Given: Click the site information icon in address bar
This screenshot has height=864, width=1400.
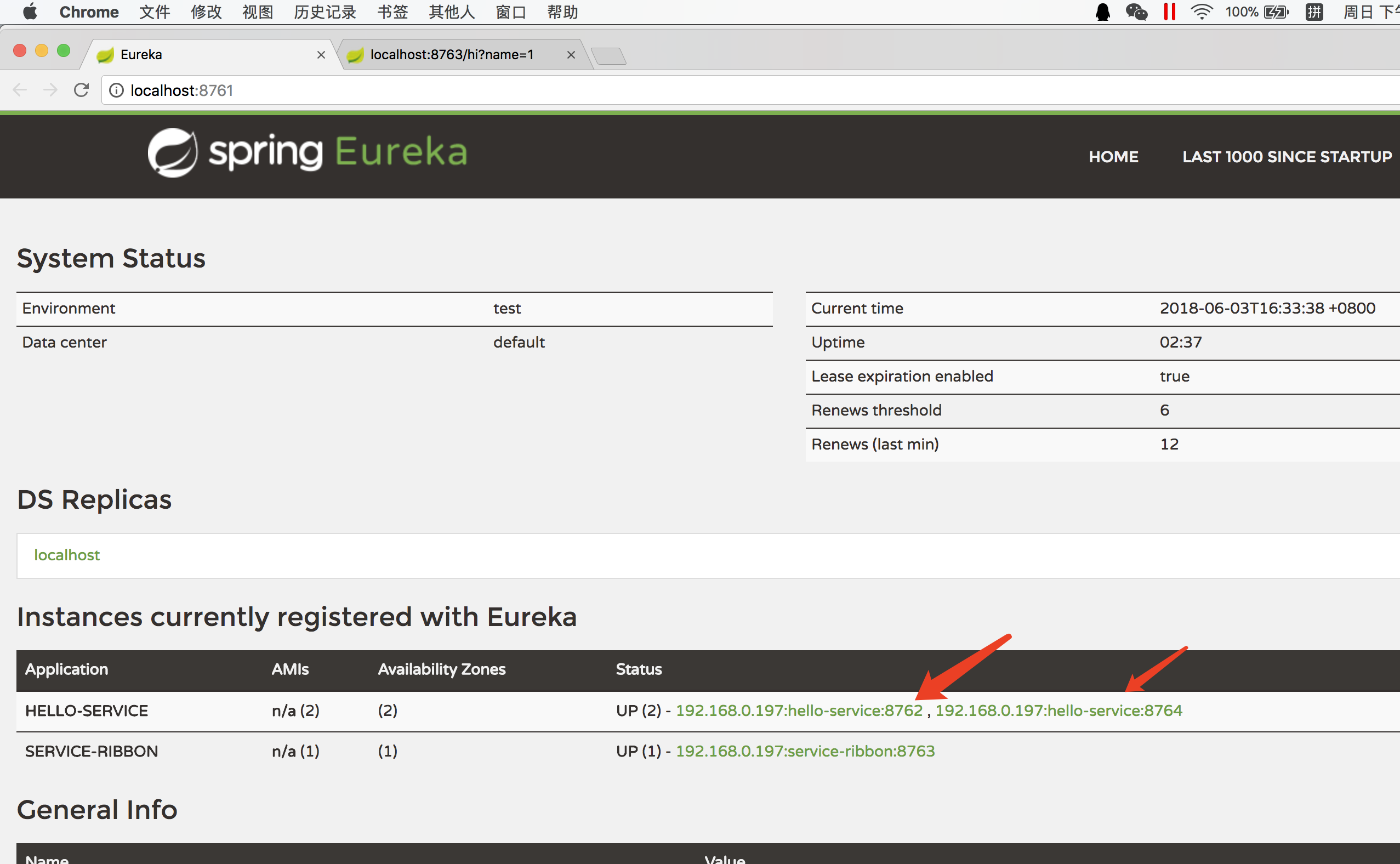Looking at the screenshot, I should [x=116, y=90].
